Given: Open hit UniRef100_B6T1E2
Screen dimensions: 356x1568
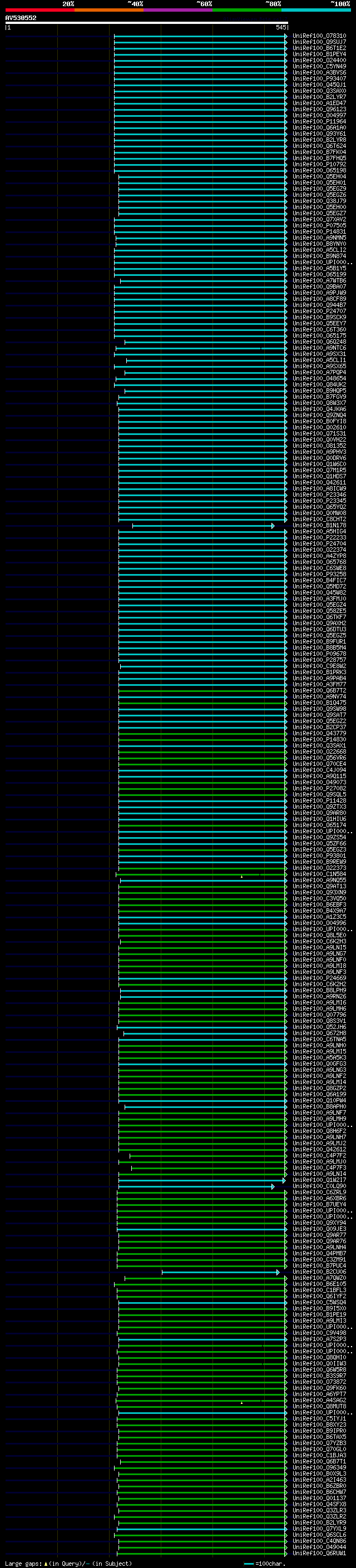Looking at the screenshot, I should coord(319,48).
